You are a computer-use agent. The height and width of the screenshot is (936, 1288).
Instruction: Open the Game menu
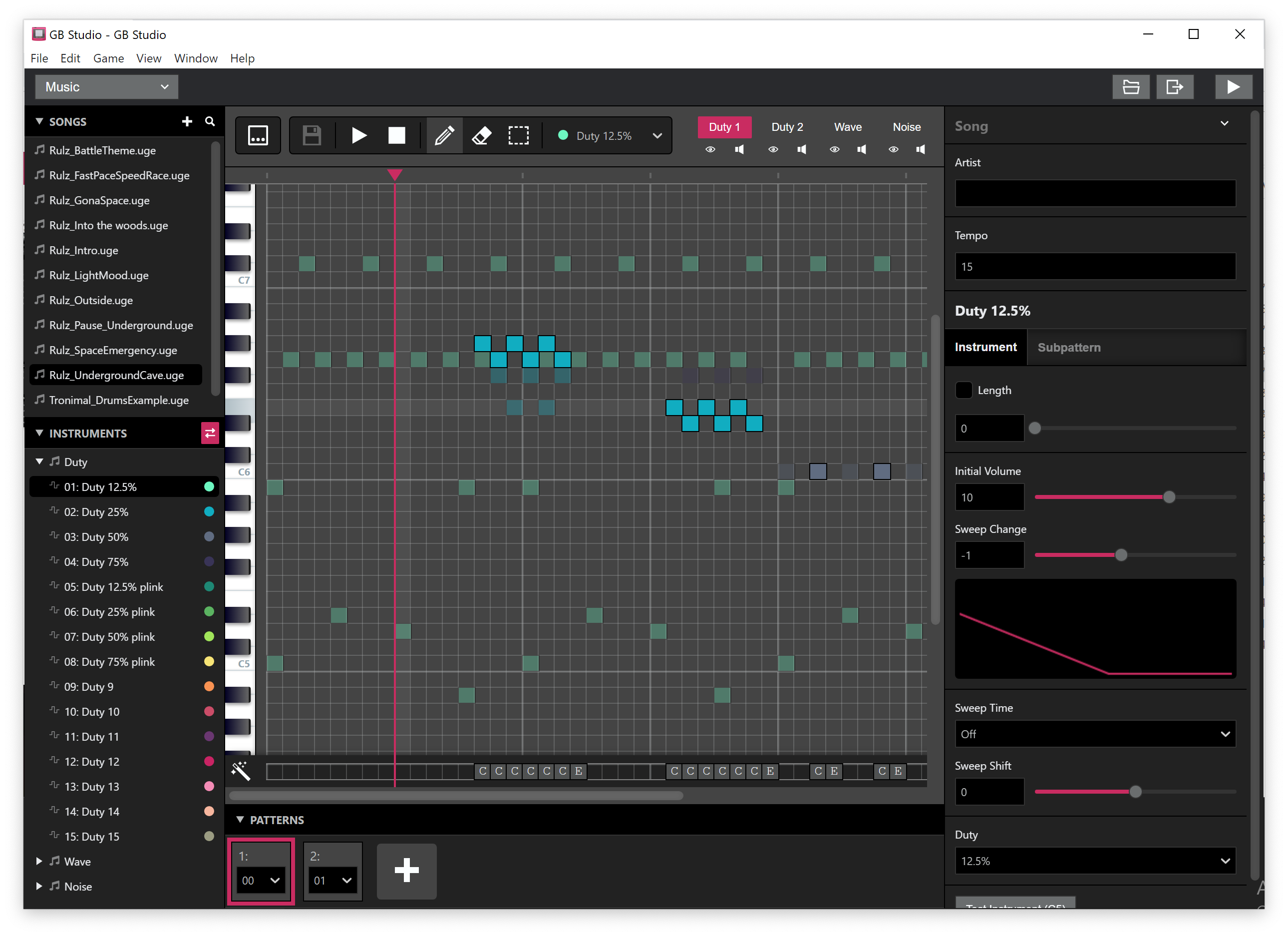(x=108, y=58)
